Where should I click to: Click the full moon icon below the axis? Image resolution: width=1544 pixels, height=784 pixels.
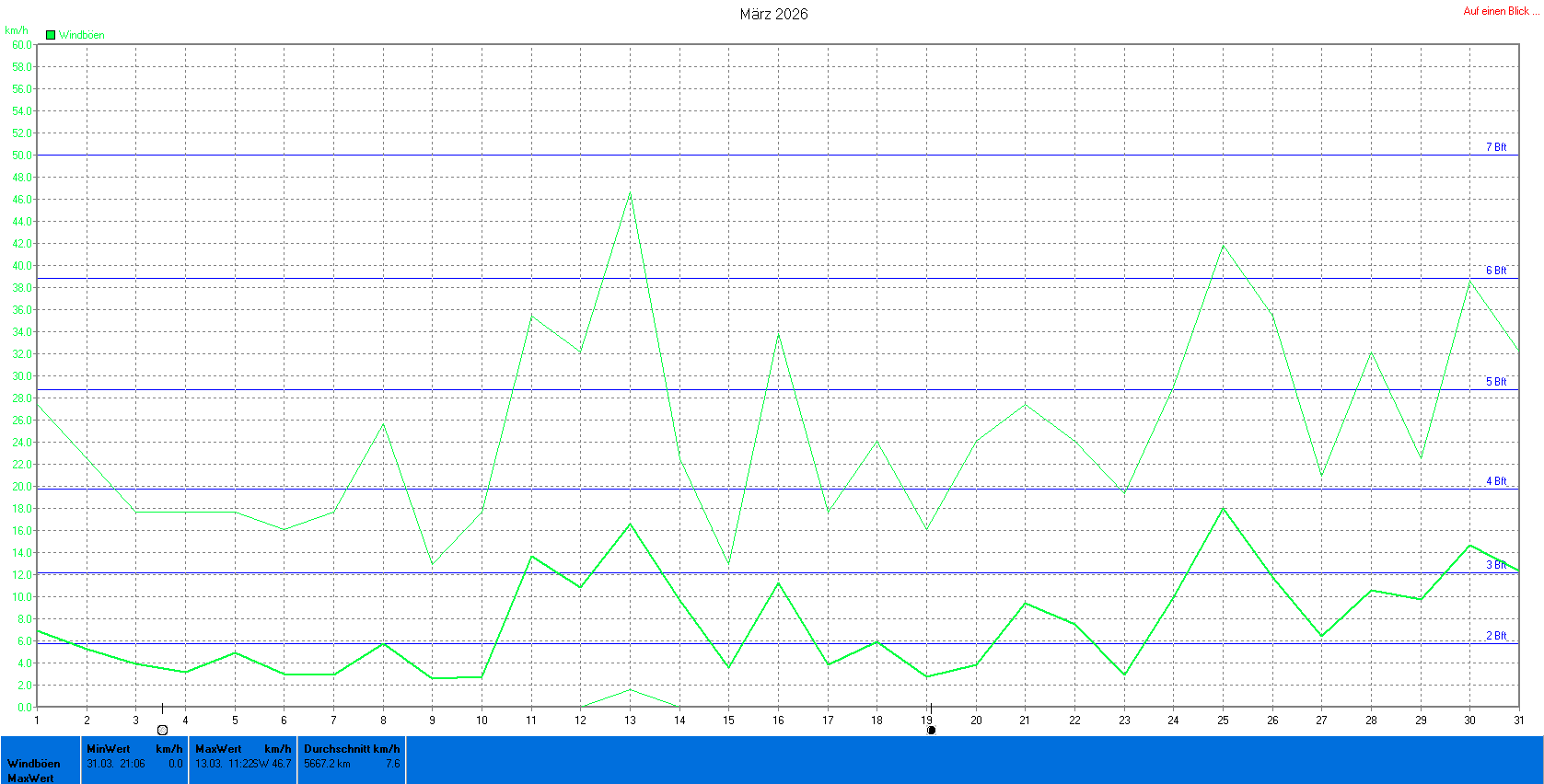163,731
